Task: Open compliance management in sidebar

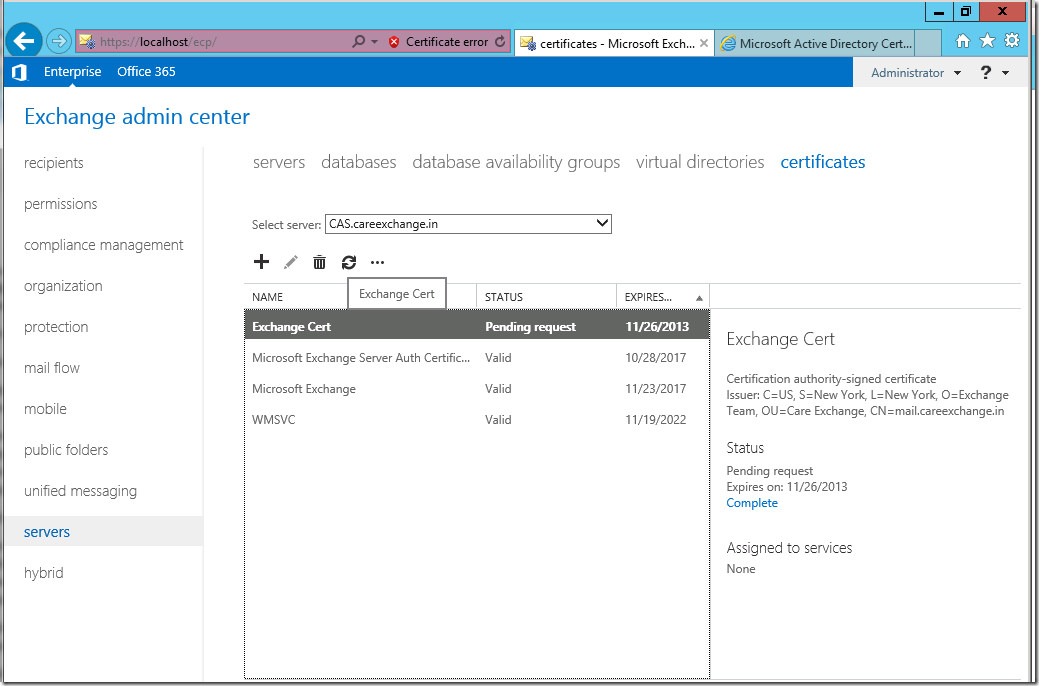Action: [104, 245]
